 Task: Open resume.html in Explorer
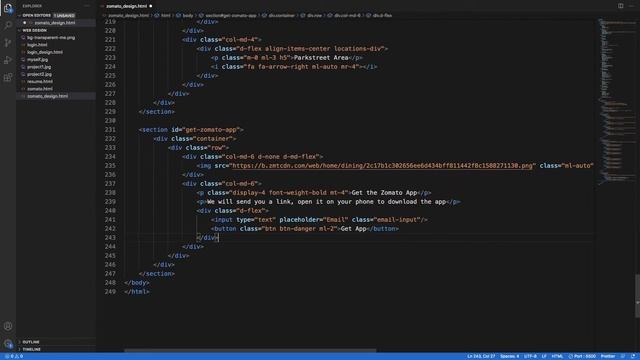pos(40,81)
